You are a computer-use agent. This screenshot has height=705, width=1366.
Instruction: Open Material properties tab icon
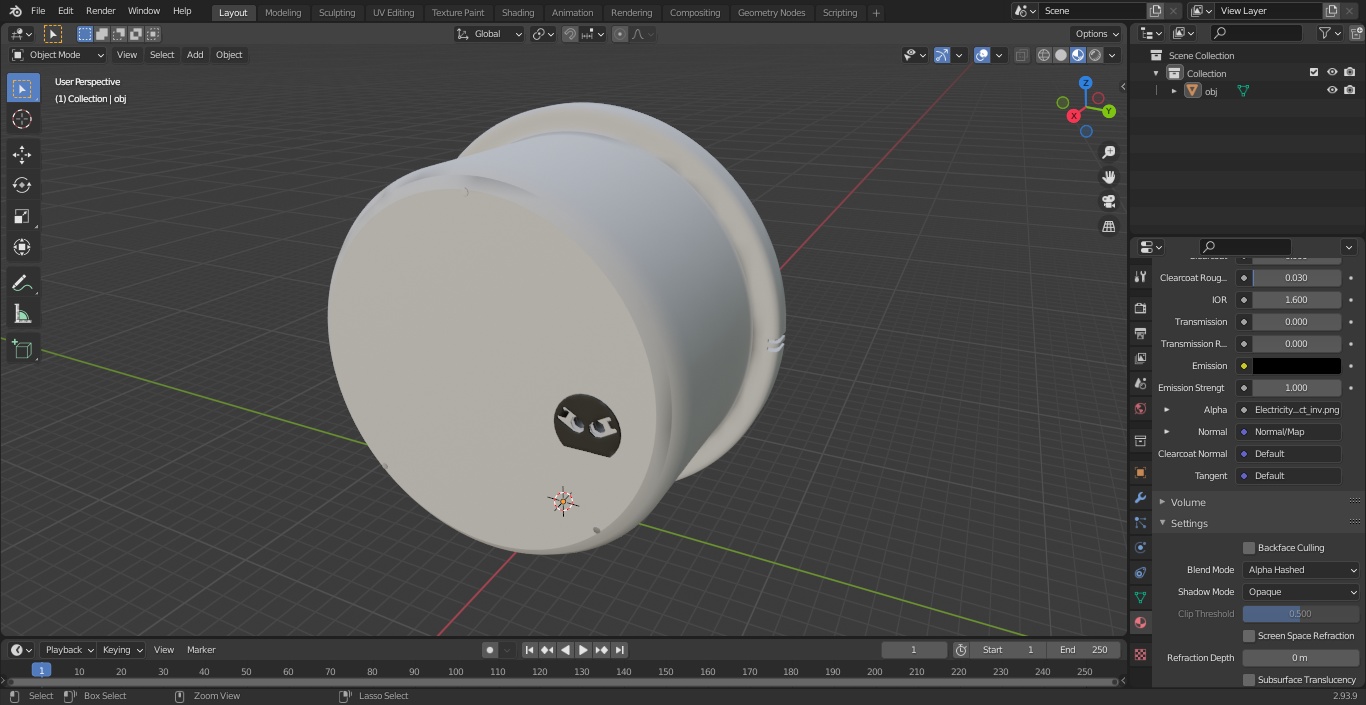1140,622
